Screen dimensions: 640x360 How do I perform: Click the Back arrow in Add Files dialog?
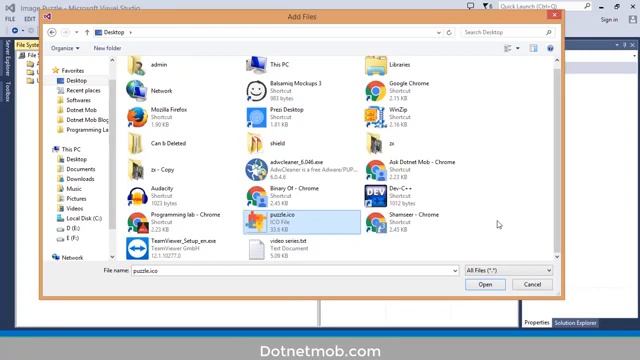[x=52, y=32]
